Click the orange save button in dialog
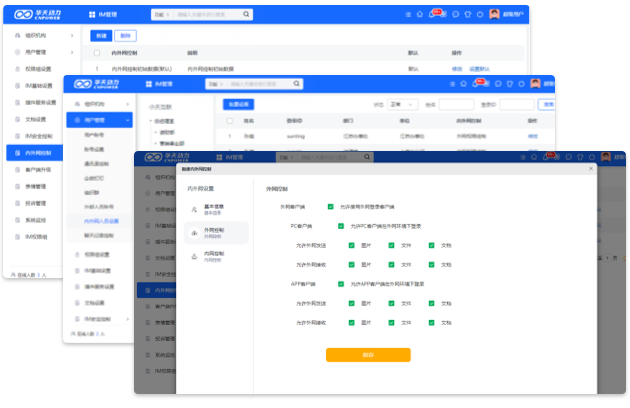Screen dimensions: 630x408 click(367, 354)
